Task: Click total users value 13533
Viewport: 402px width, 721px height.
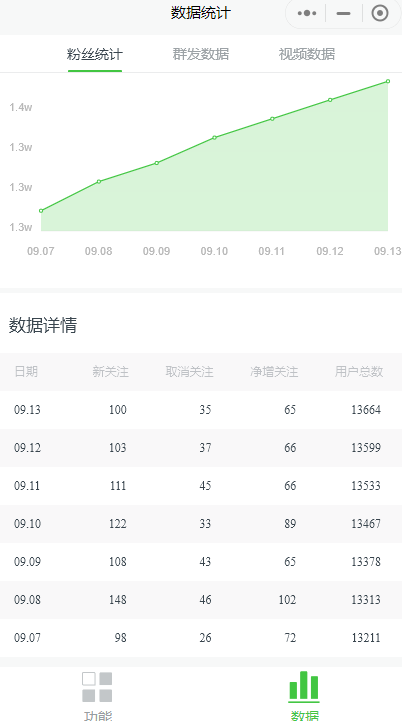Action: point(366,486)
